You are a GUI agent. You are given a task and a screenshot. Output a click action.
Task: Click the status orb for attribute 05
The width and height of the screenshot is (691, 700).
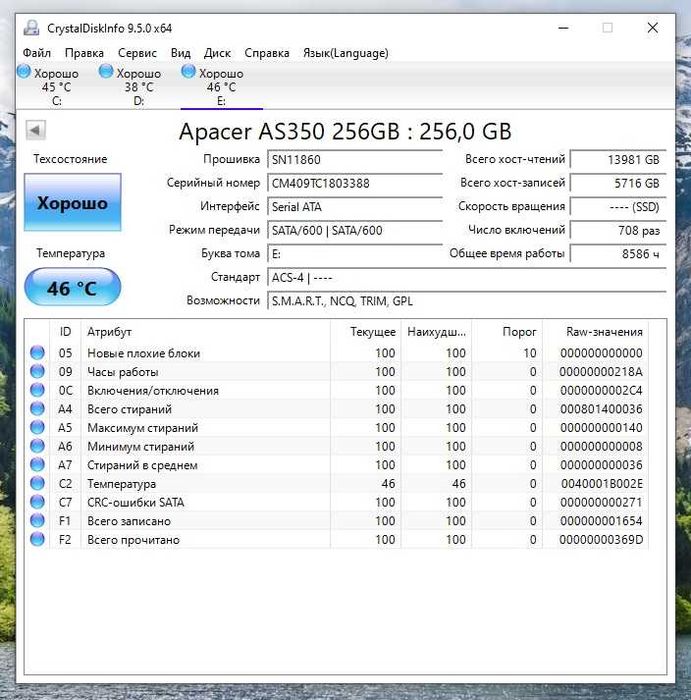click(37, 353)
